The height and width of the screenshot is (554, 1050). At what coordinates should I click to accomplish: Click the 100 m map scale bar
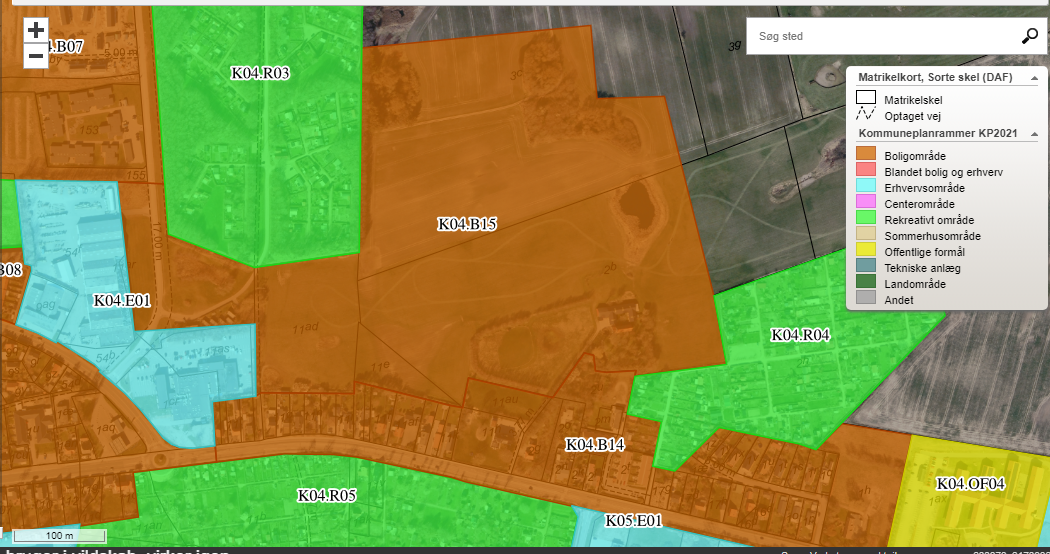click(60, 536)
